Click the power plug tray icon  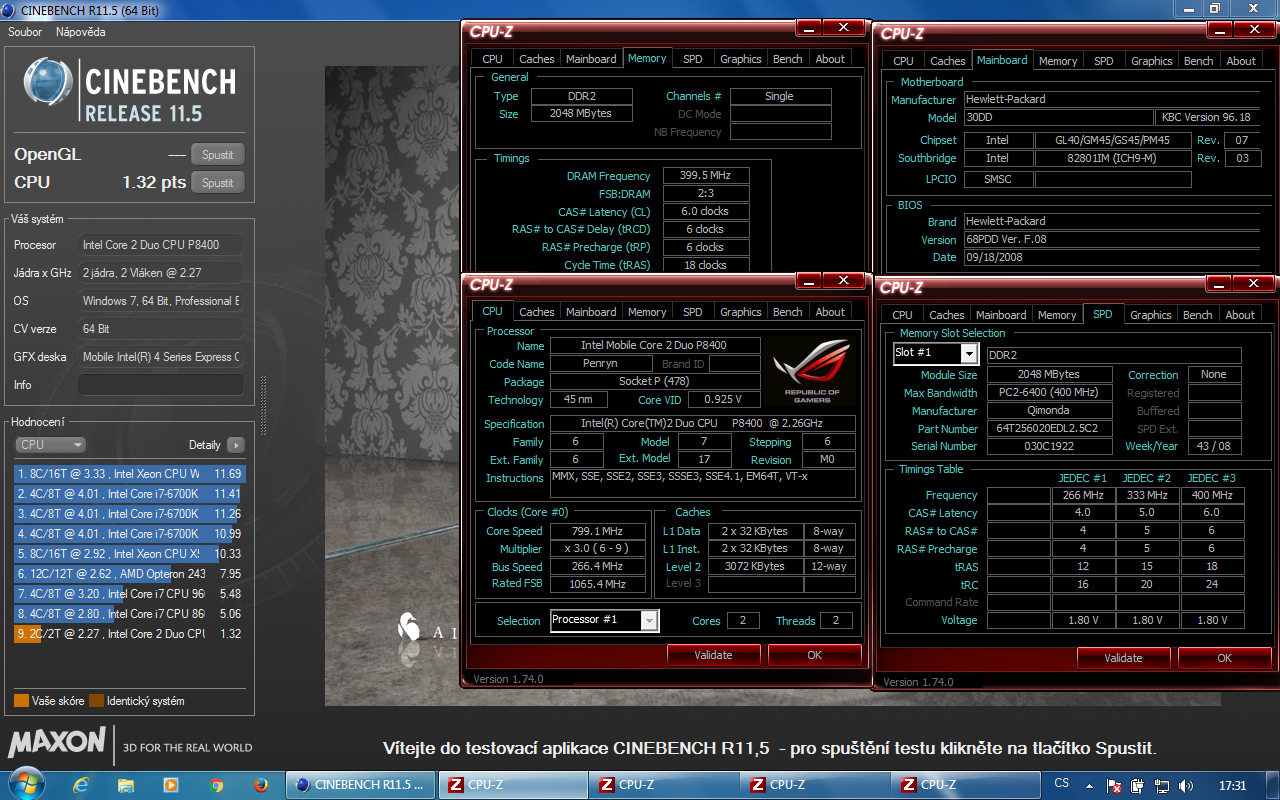(x=1137, y=786)
